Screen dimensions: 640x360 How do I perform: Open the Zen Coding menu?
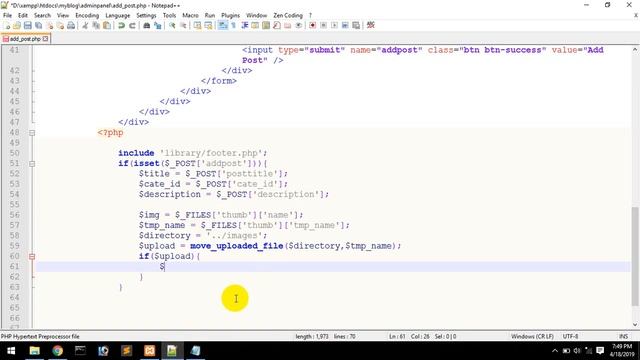click(x=288, y=15)
